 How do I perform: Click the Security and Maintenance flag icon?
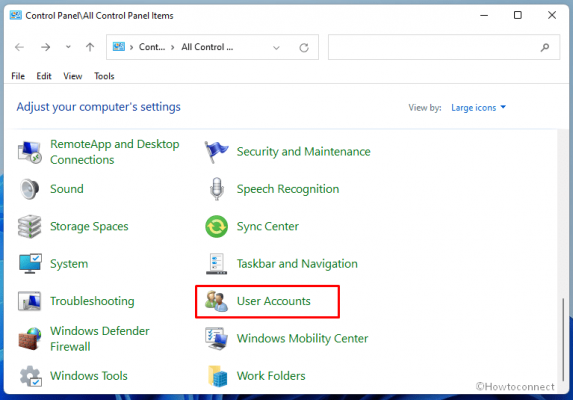216,152
